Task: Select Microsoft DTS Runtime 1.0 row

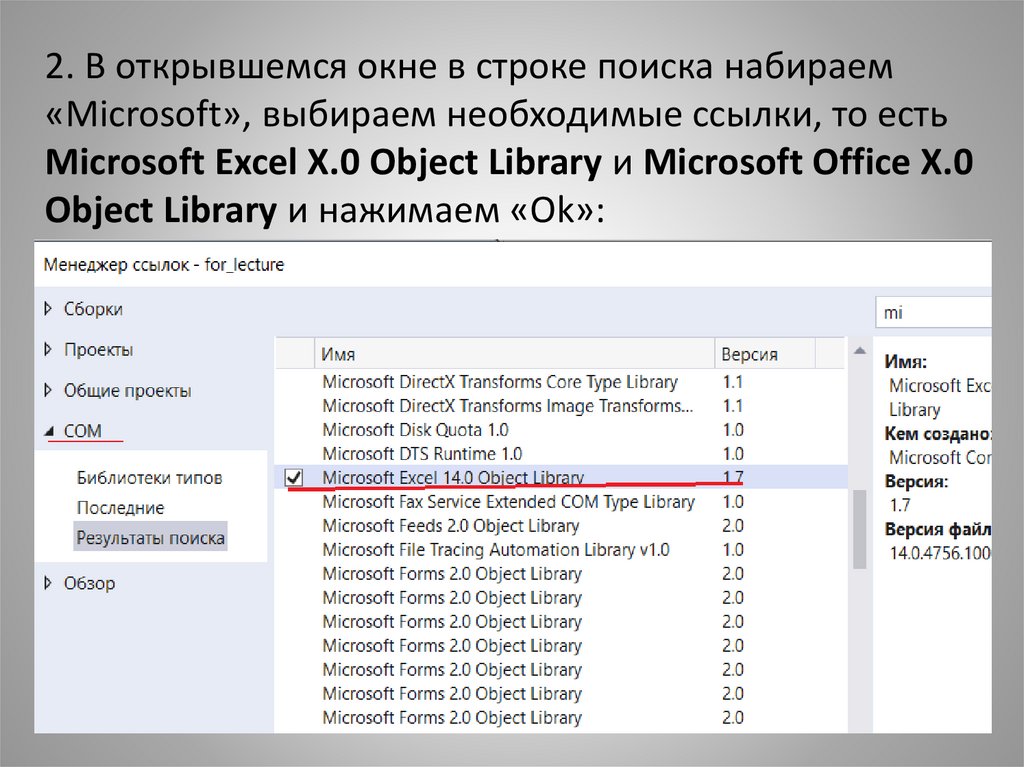Action: pyautogui.click(x=560, y=453)
